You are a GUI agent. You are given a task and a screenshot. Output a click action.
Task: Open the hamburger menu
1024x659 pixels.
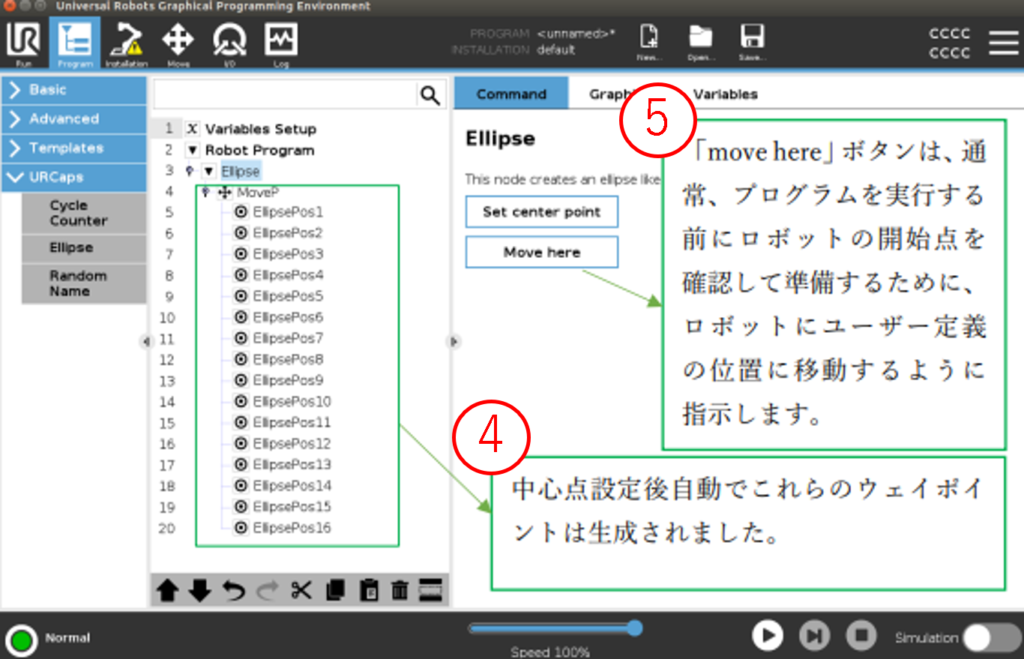coord(1003,43)
